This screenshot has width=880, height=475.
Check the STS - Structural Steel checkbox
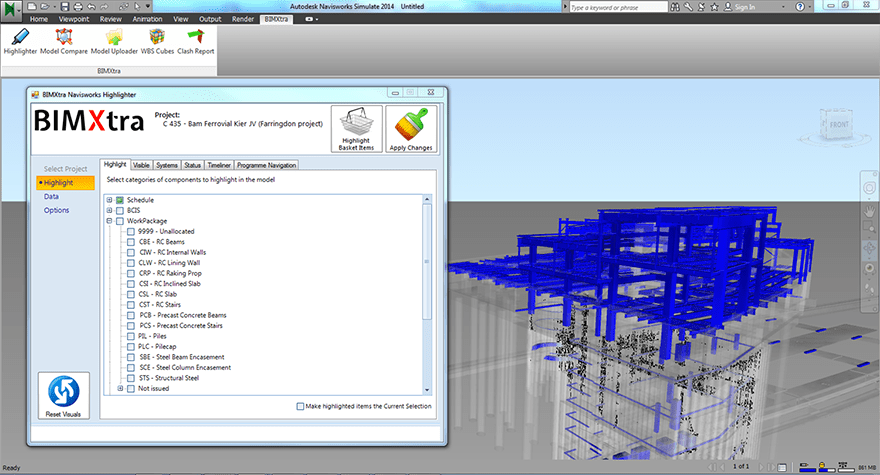(131, 378)
